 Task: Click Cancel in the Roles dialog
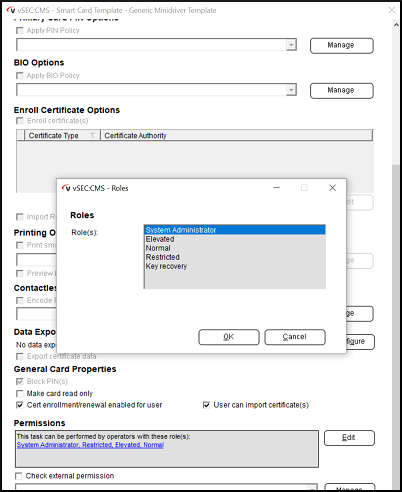pos(295,337)
